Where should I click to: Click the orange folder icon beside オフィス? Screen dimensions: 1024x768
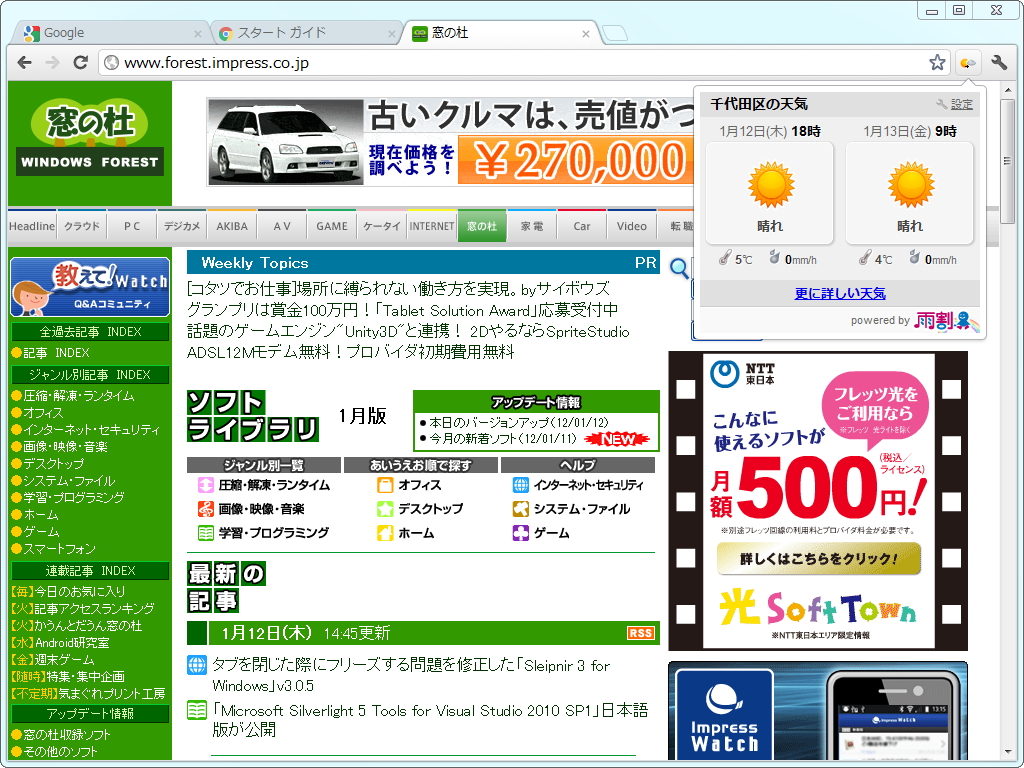pyautogui.click(x=386, y=483)
